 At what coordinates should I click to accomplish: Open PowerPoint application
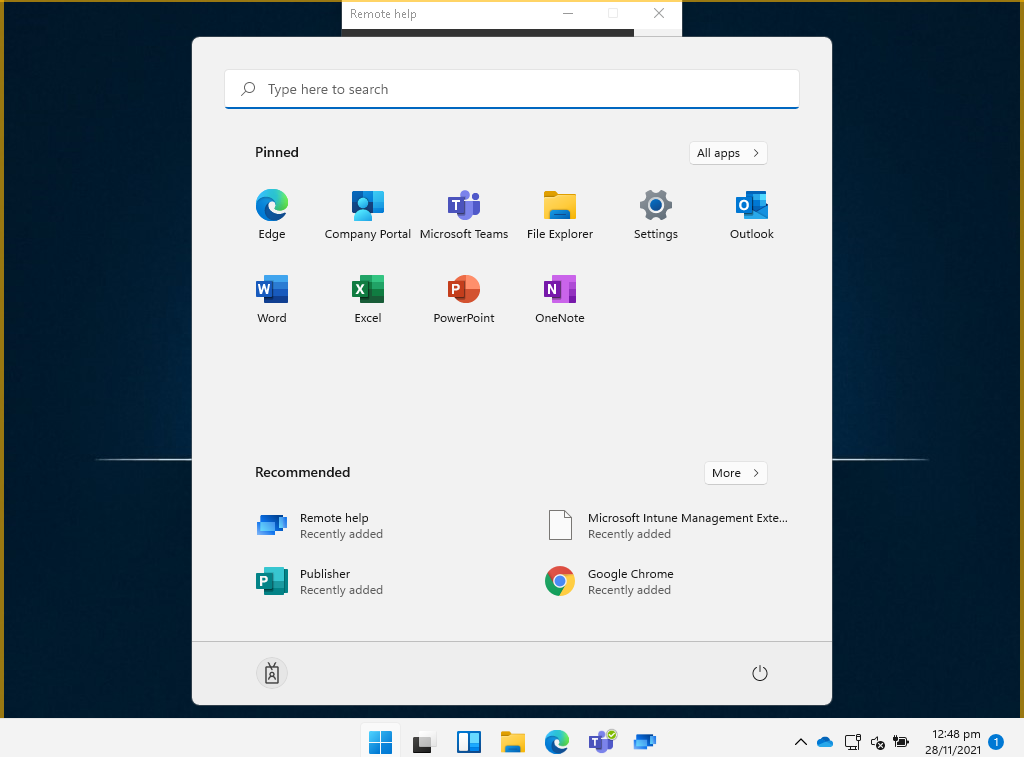point(464,299)
